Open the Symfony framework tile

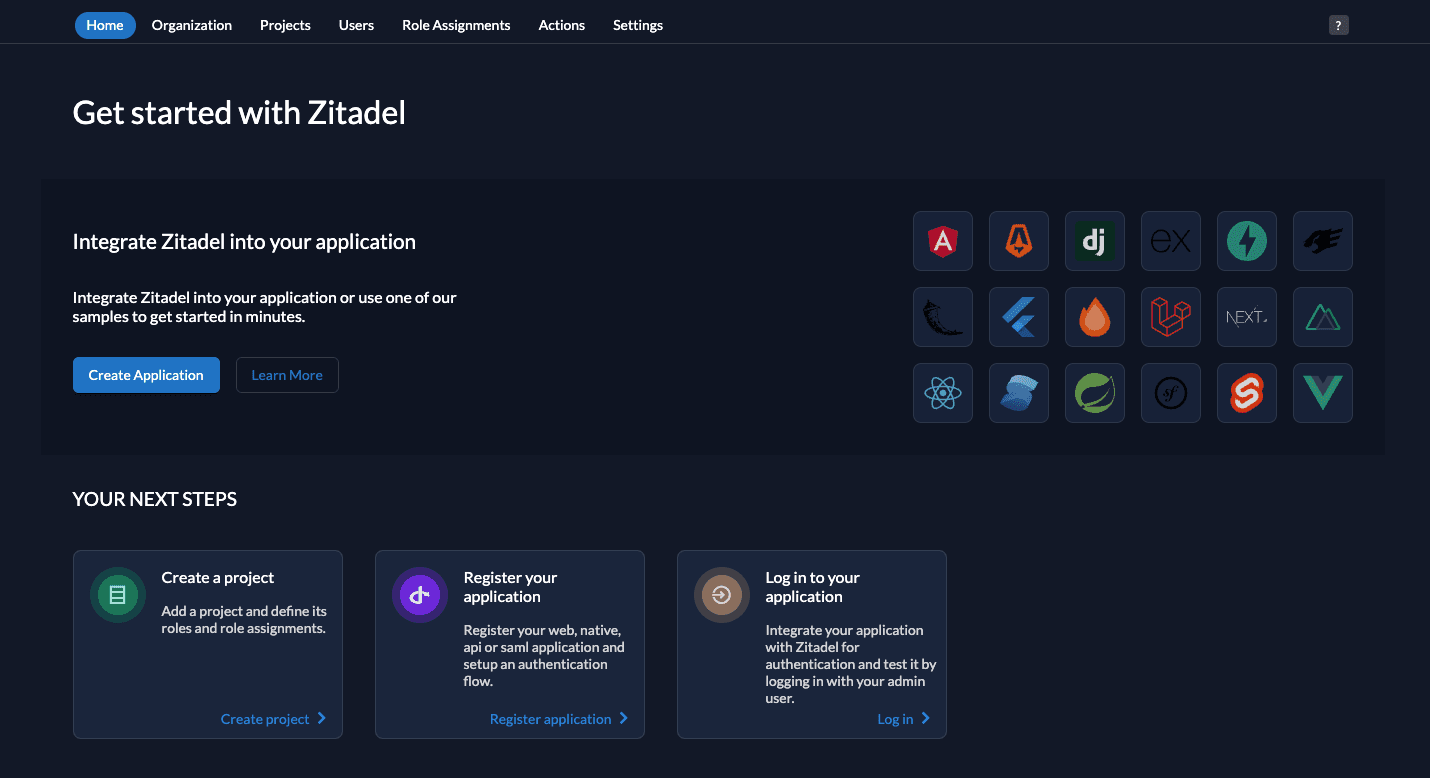click(1170, 393)
